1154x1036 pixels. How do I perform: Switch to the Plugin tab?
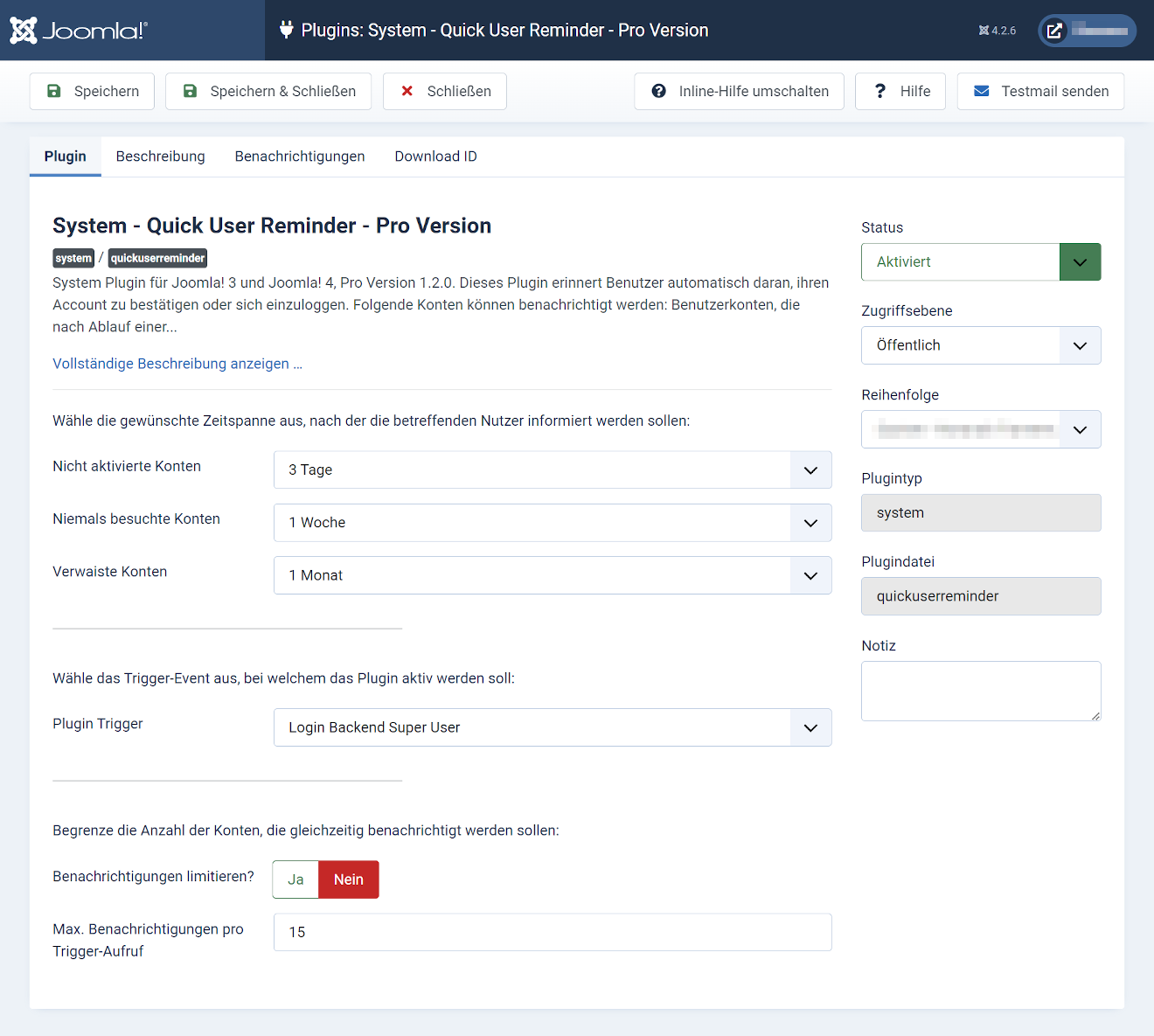coord(66,156)
